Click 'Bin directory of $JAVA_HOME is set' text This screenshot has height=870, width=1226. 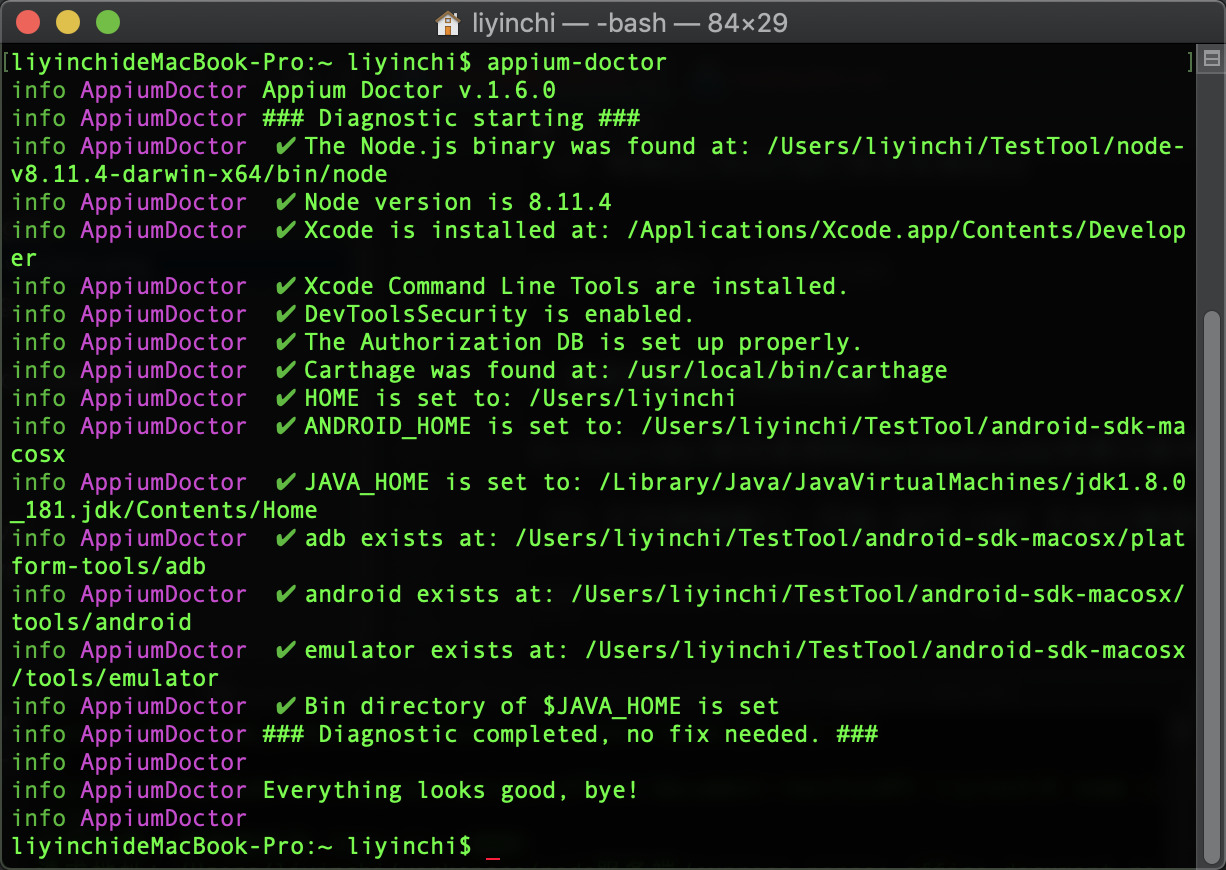click(541, 706)
